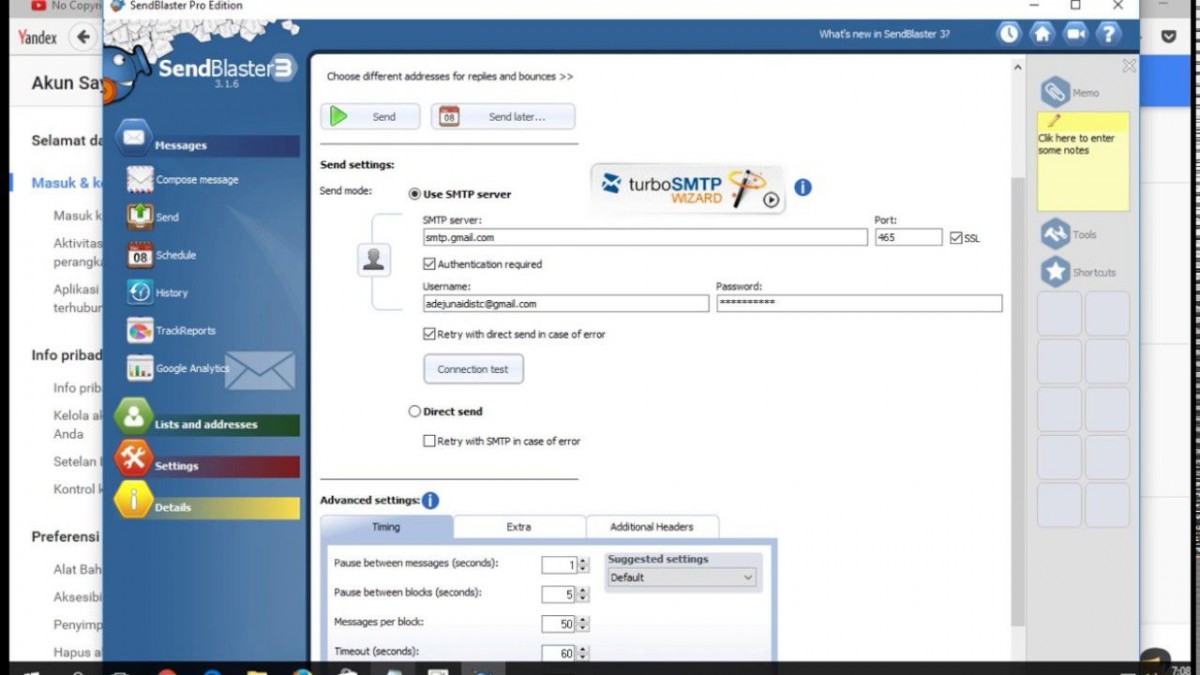
Task: Select the Direct send radio option
Action: (415, 411)
